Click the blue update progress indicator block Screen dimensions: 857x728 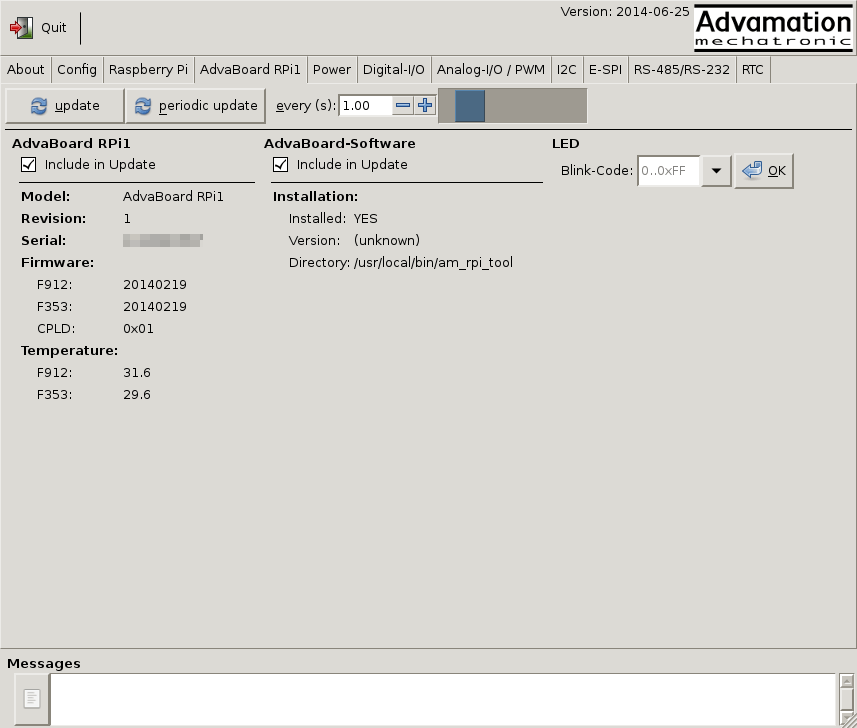point(470,106)
